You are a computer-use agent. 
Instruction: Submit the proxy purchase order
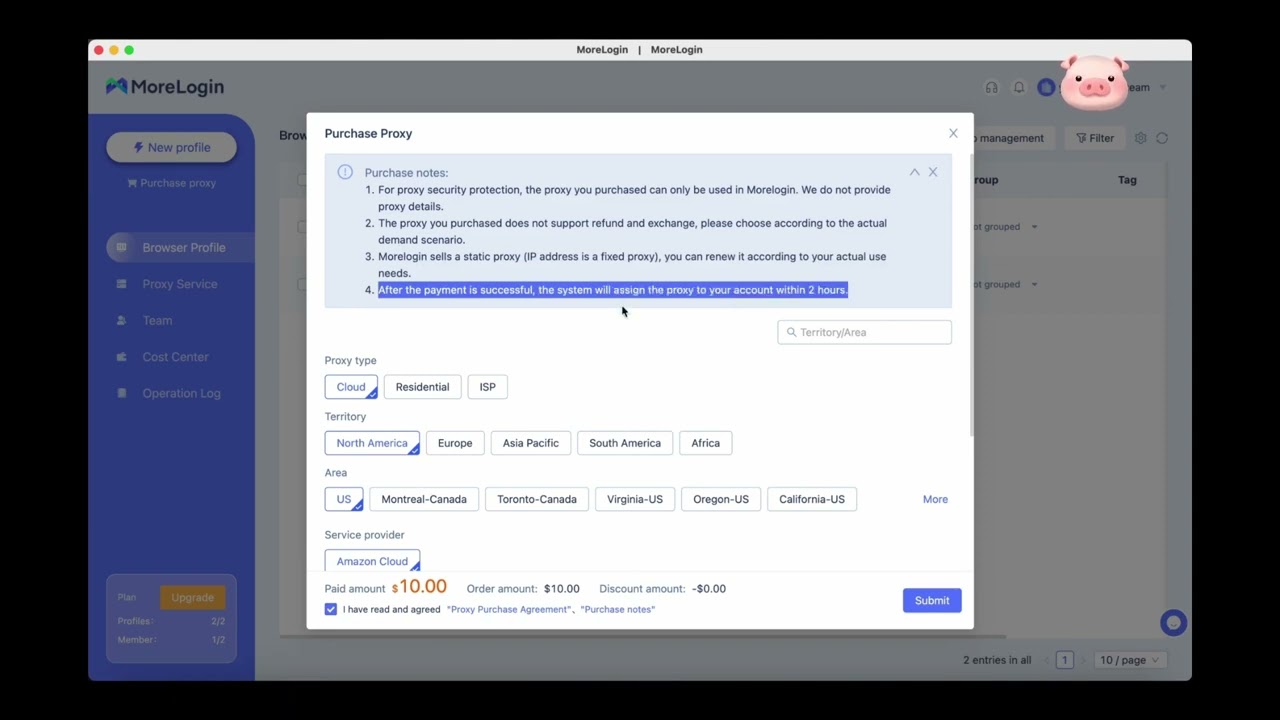tap(932, 600)
